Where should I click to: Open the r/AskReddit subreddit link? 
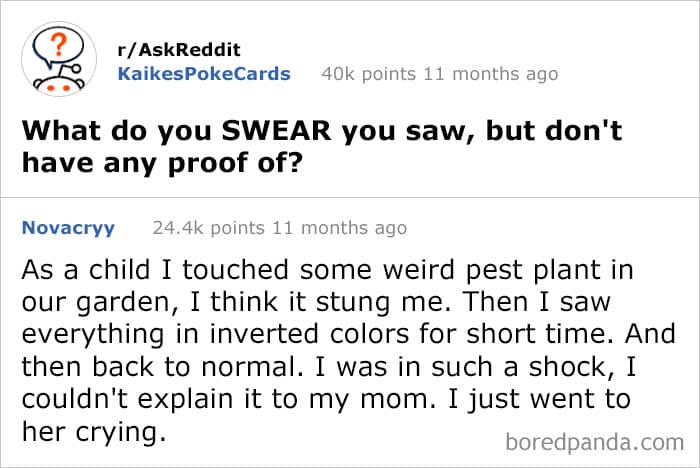[x=178, y=50]
